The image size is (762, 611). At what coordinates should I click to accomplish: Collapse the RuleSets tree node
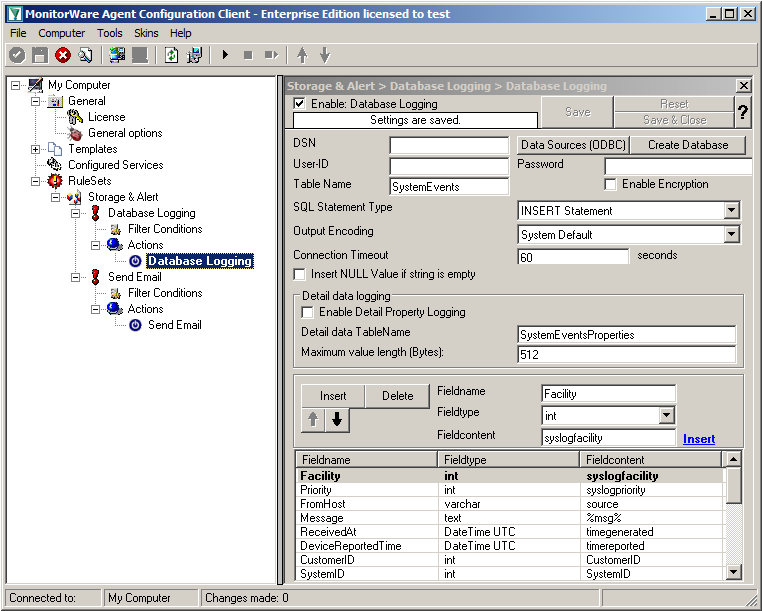click(x=35, y=181)
